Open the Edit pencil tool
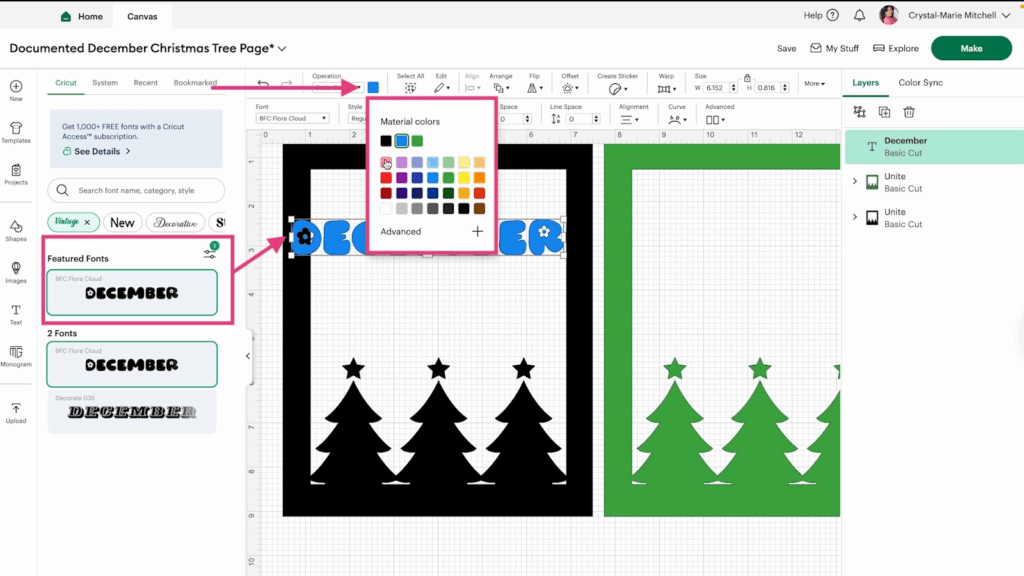This screenshot has height=576, width=1024. tap(441, 88)
